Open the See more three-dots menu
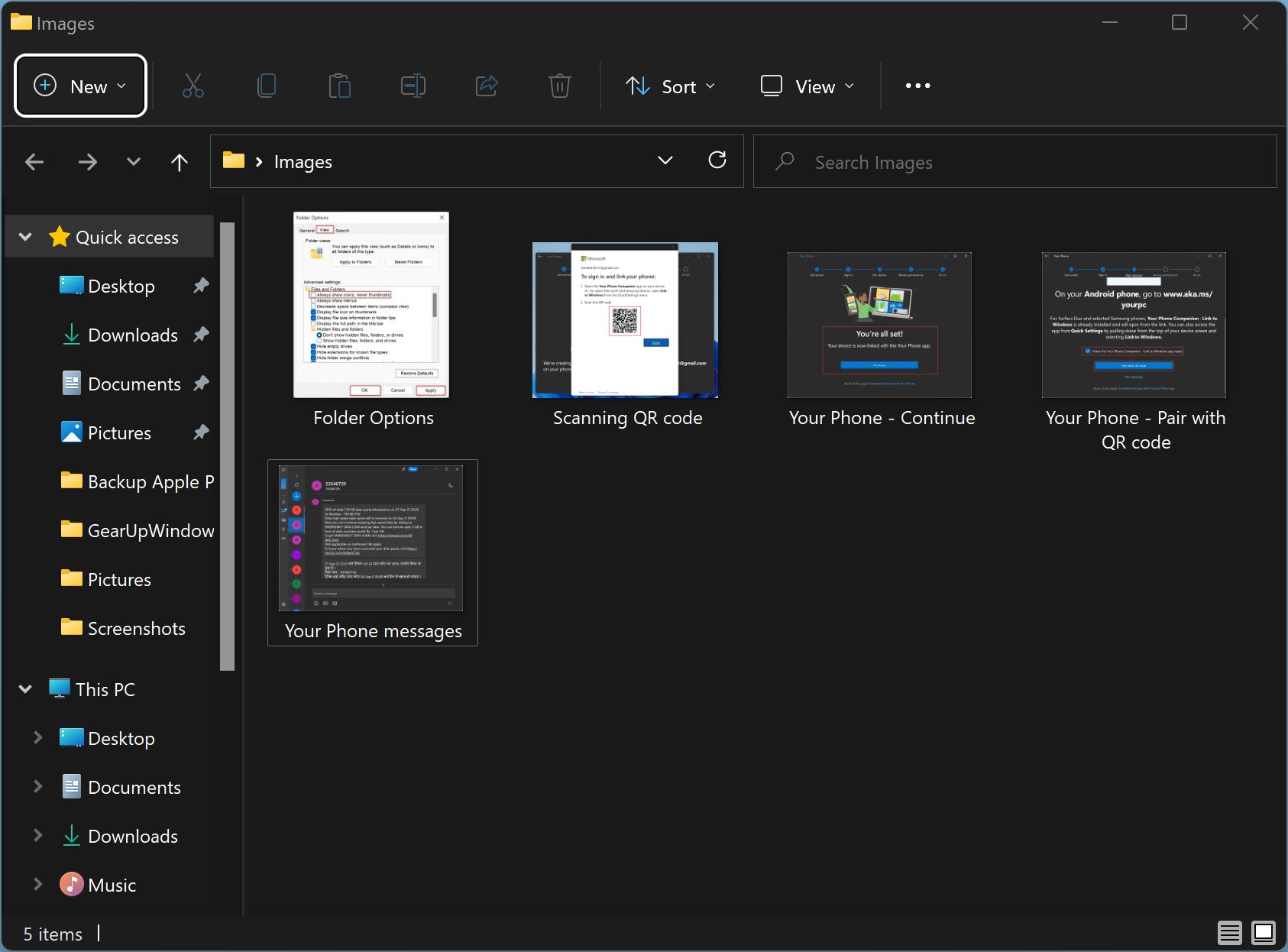1288x952 pixels. 917,86
